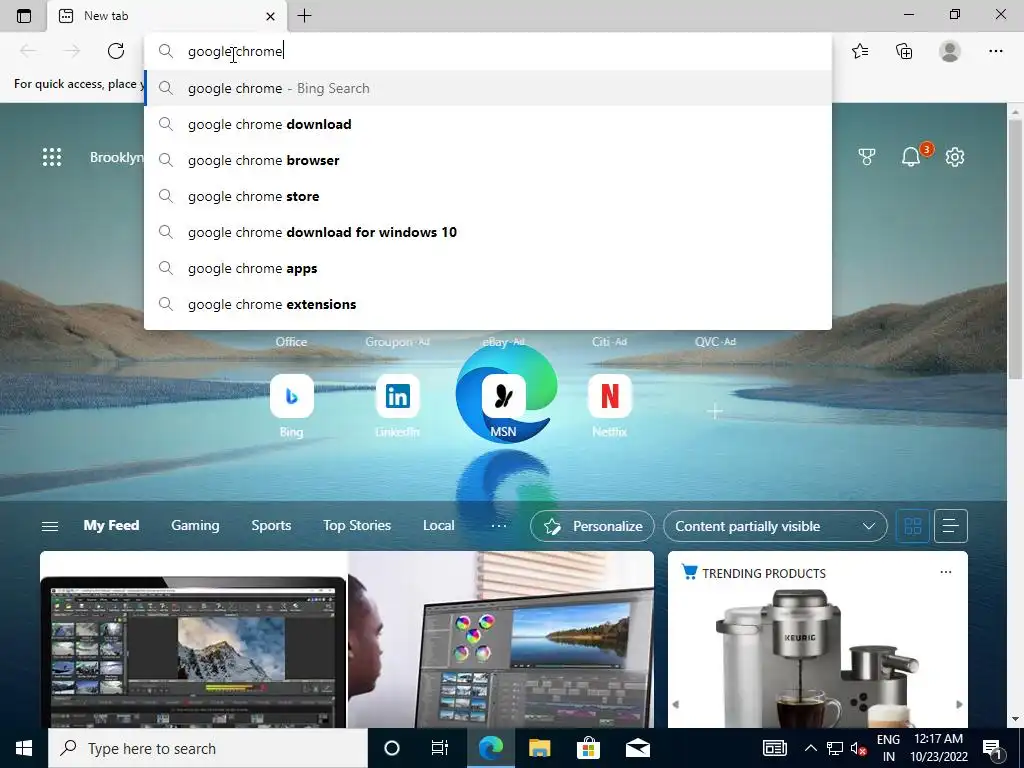Switch feed to grid view layout
Viewport: 1024px width, 768px height.
(x=912, y=526)
